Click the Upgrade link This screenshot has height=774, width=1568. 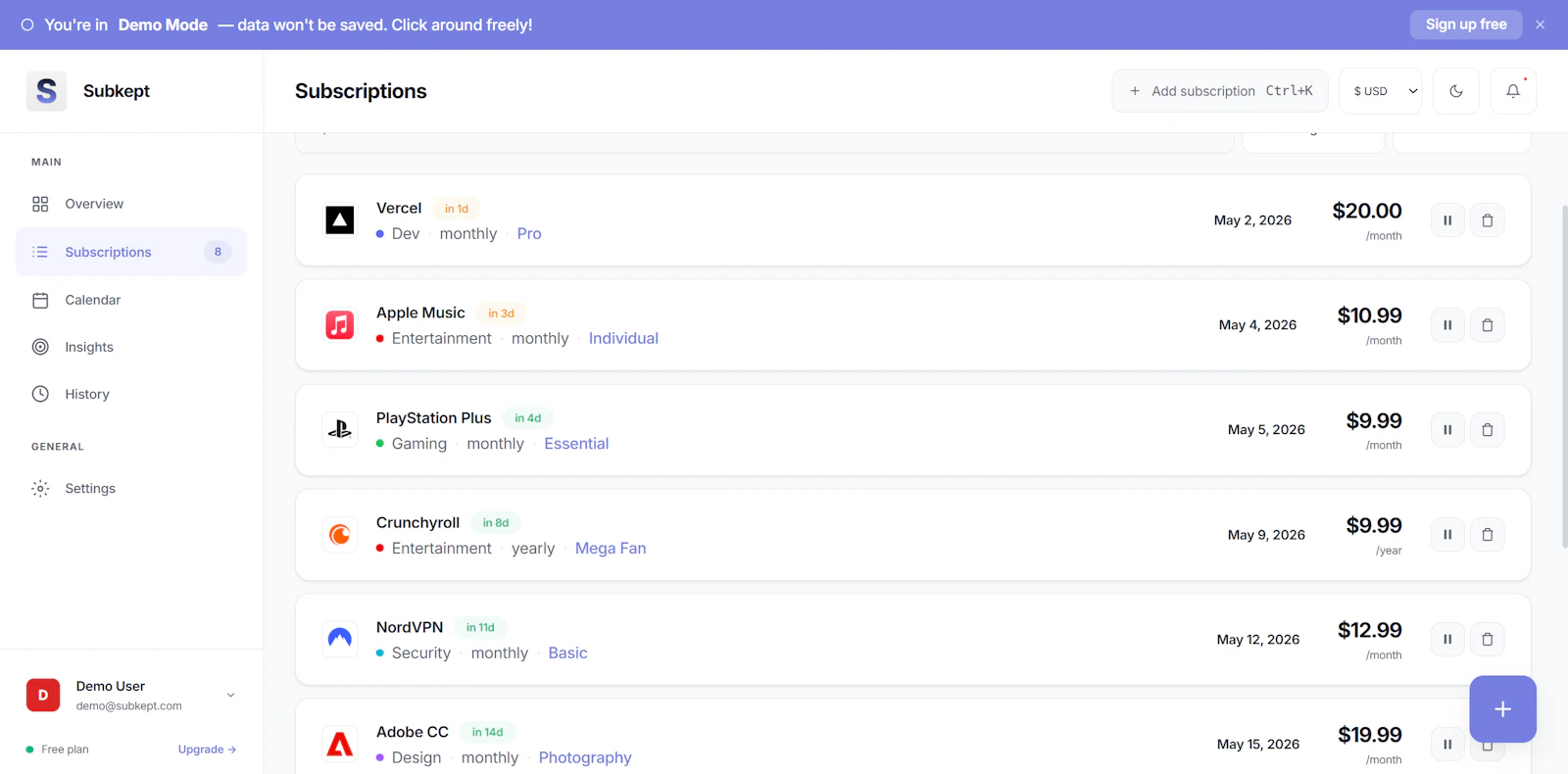click(x=207, y=750)
